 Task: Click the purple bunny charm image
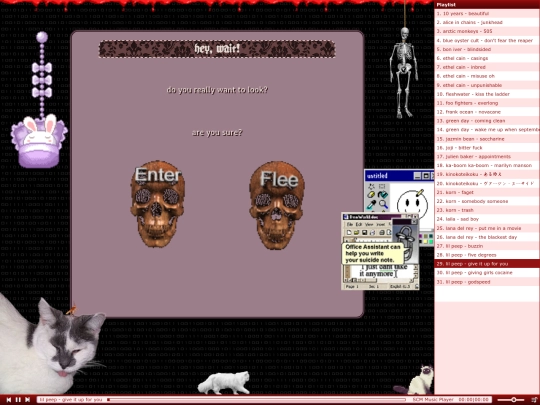pyautogui.click(x=40, y=100)
